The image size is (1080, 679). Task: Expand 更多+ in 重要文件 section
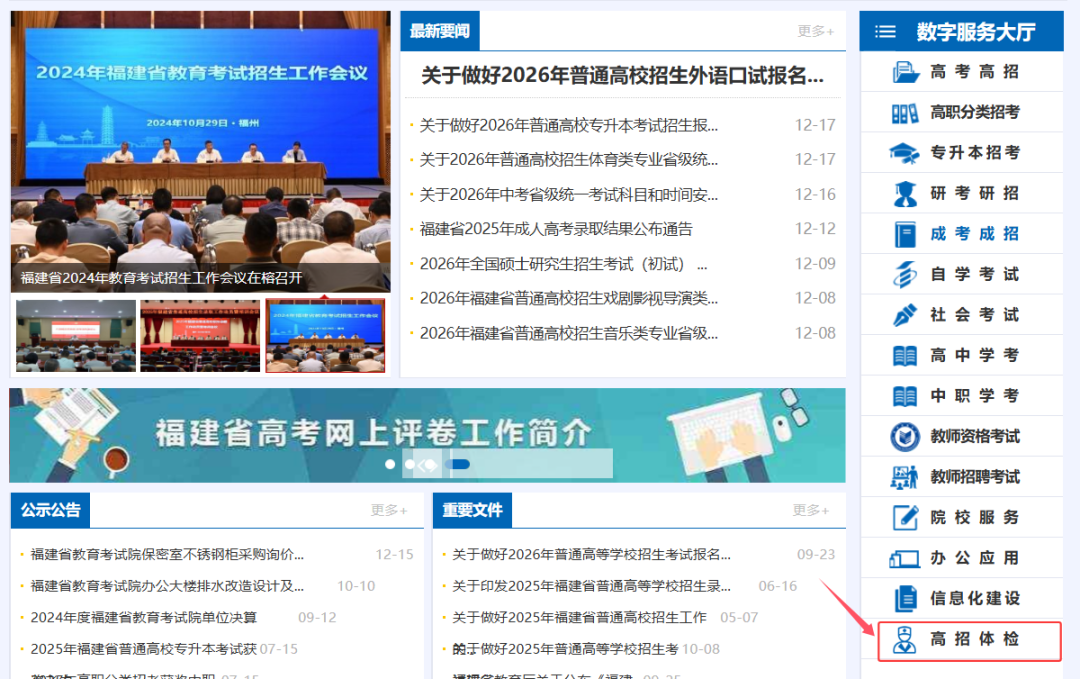[x=811, y=510]
